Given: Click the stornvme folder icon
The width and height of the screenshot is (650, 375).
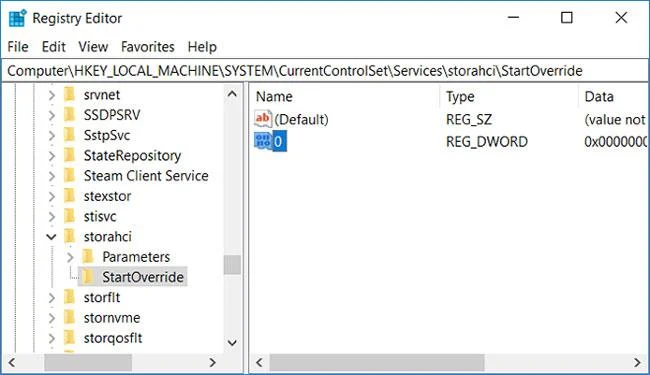Looking at the screenshot, I should (x=70, y=317).
